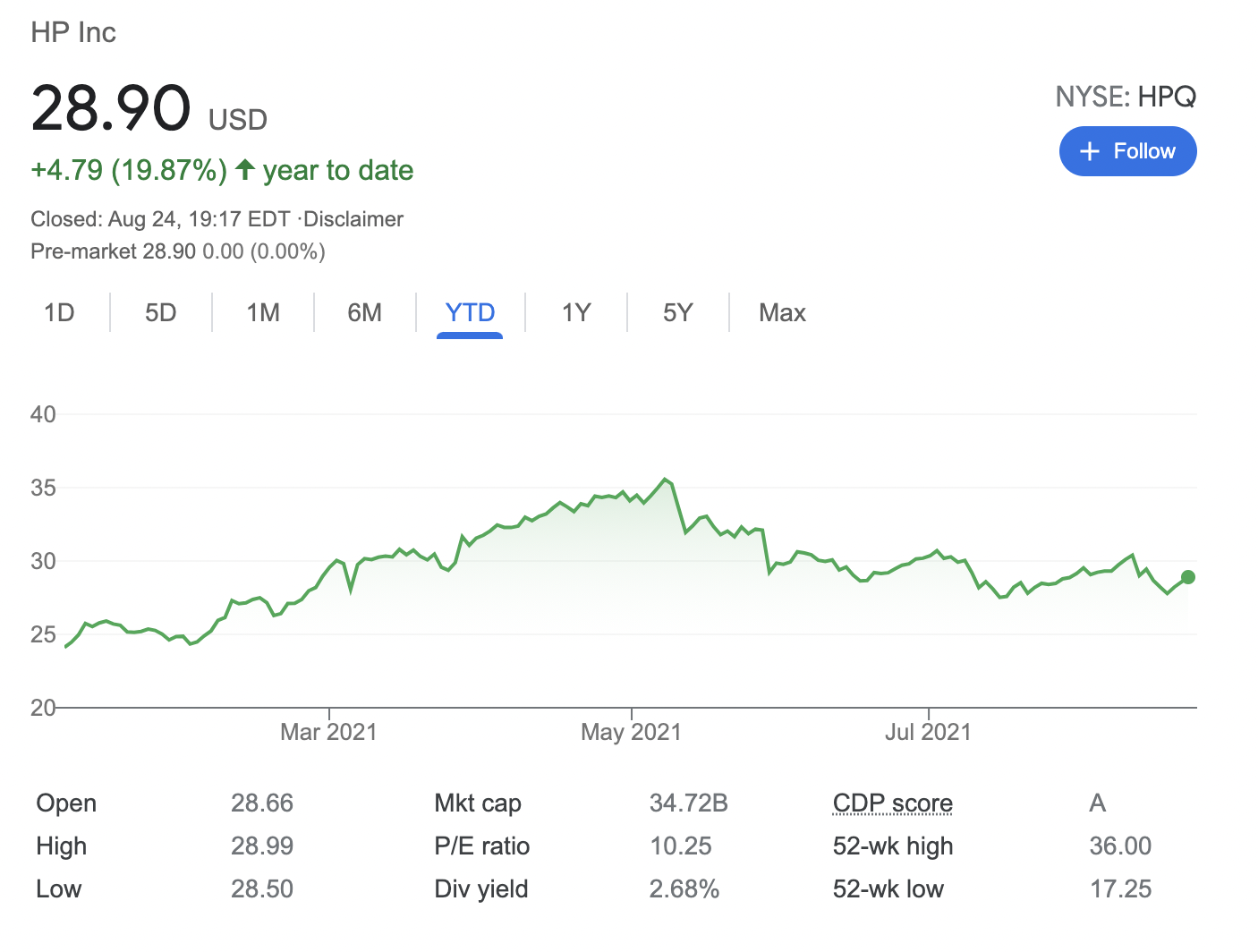Show the 1Y time range chart

click(x=576, y=312)
